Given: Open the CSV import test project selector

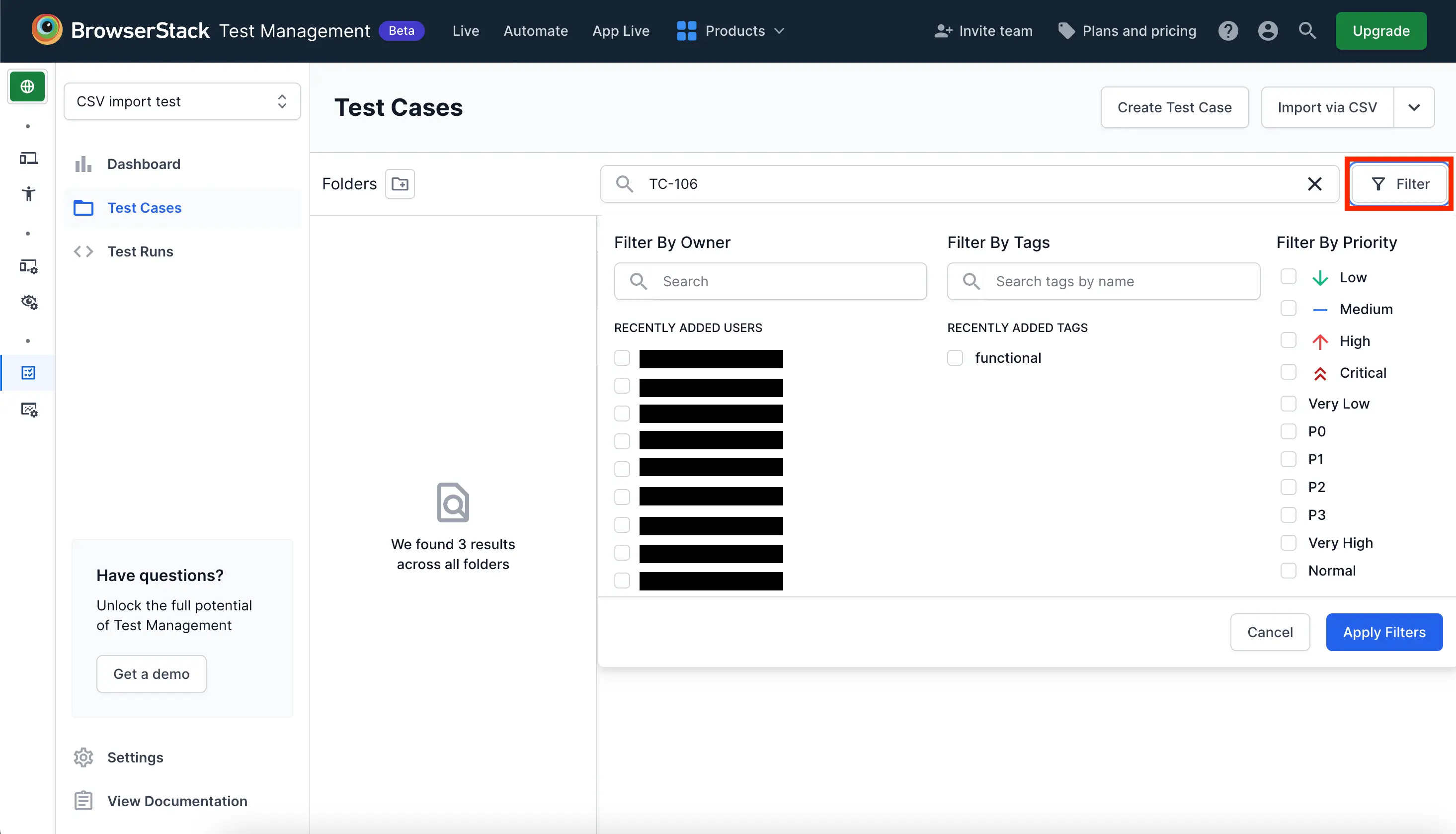Looking at the screenshot, I should pos(182,101).
